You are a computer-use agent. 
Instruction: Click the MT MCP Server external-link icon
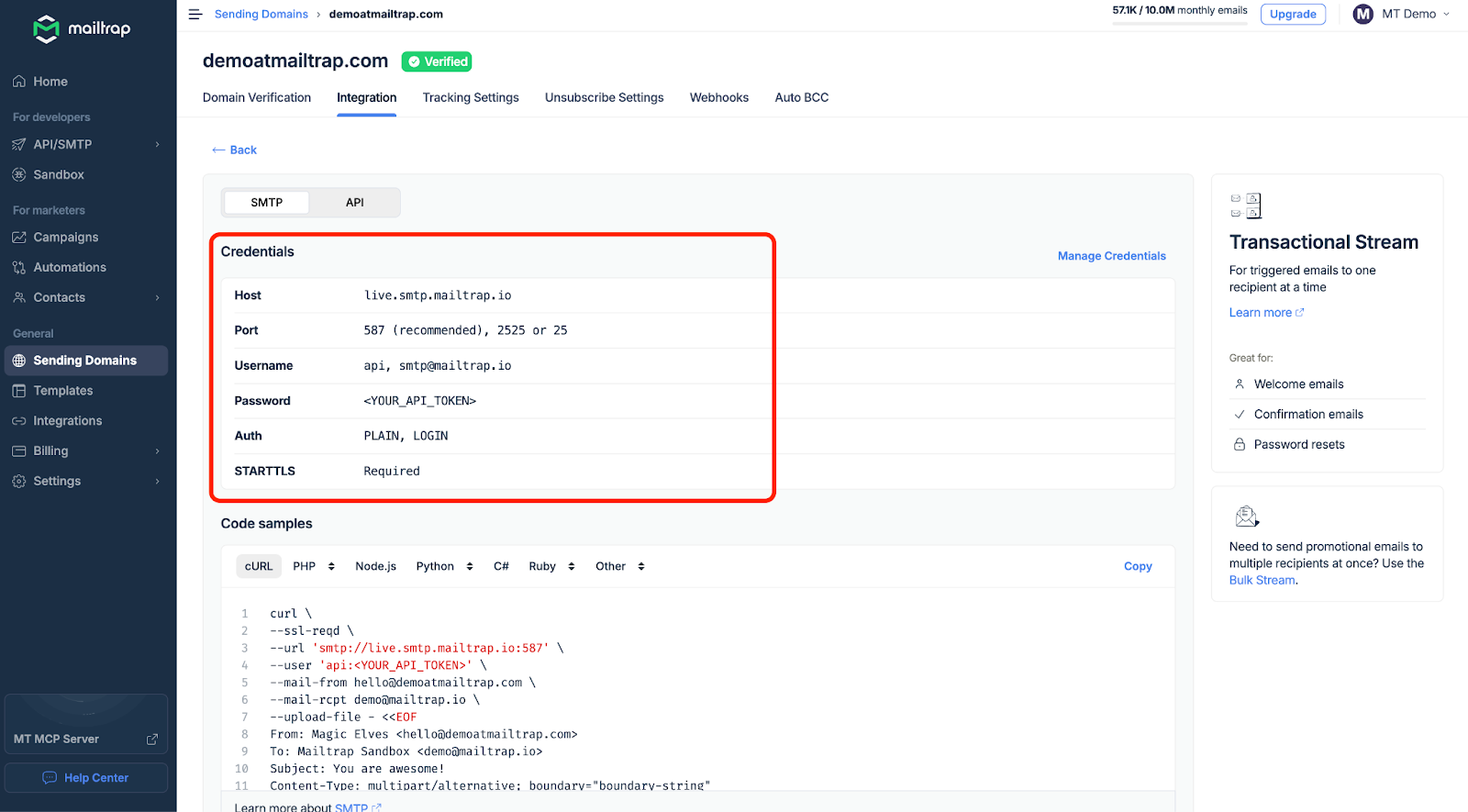pos(152,739)
